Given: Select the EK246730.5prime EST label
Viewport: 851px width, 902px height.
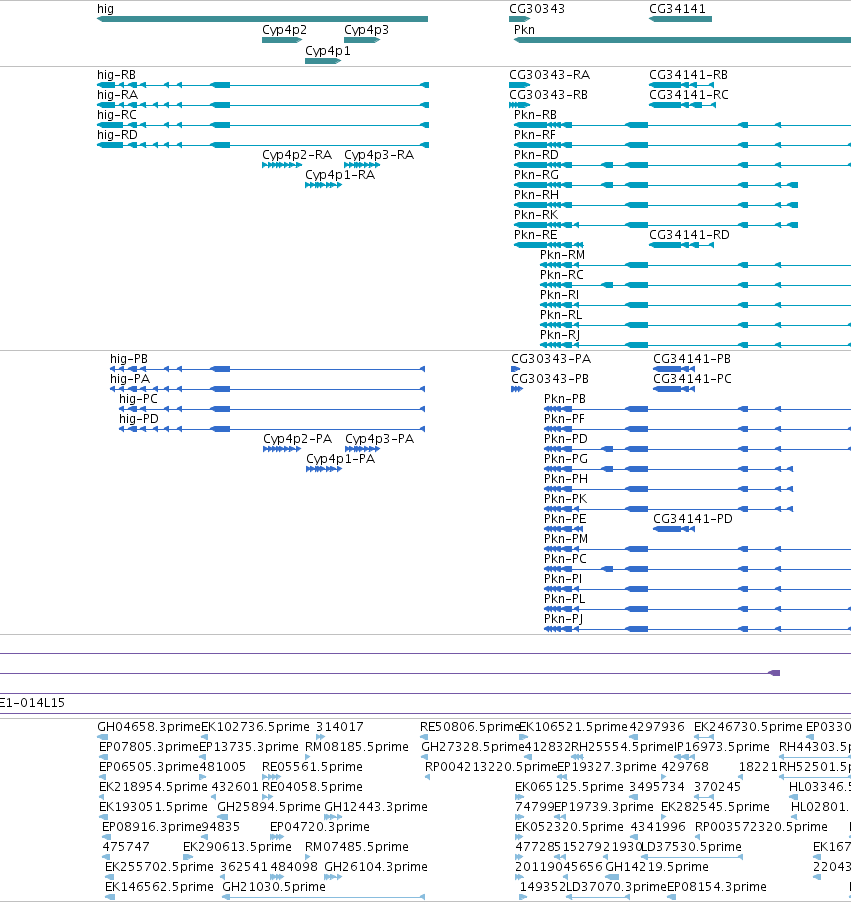Looking at the screenshot, I should pyautogui.click(x=748, y=727).
